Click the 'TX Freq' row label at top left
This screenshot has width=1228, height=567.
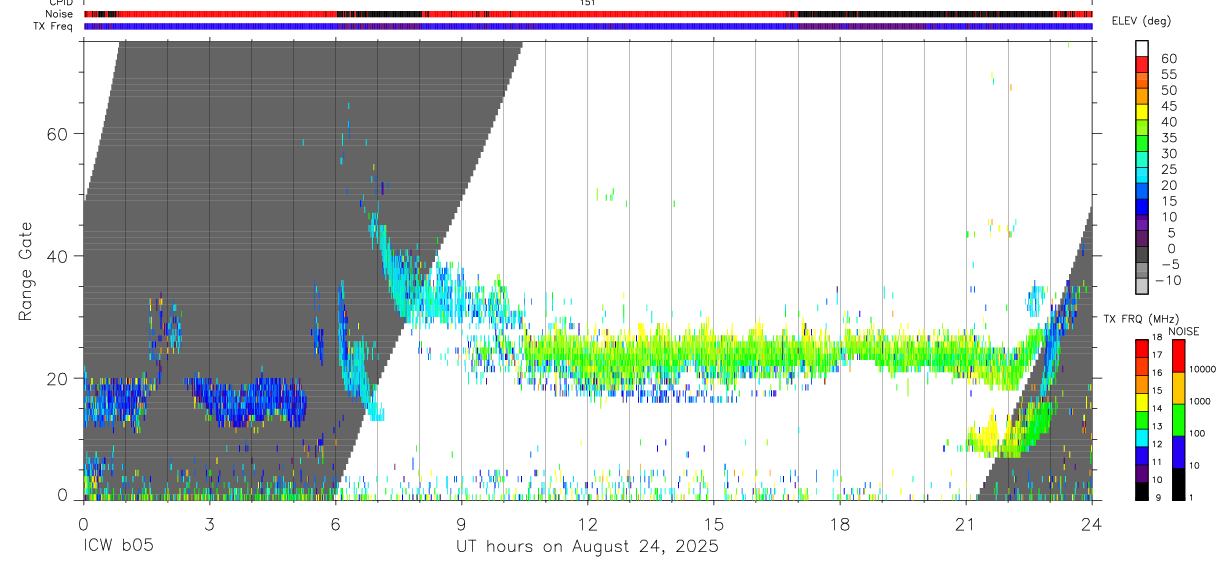click(x=55, y=26)
